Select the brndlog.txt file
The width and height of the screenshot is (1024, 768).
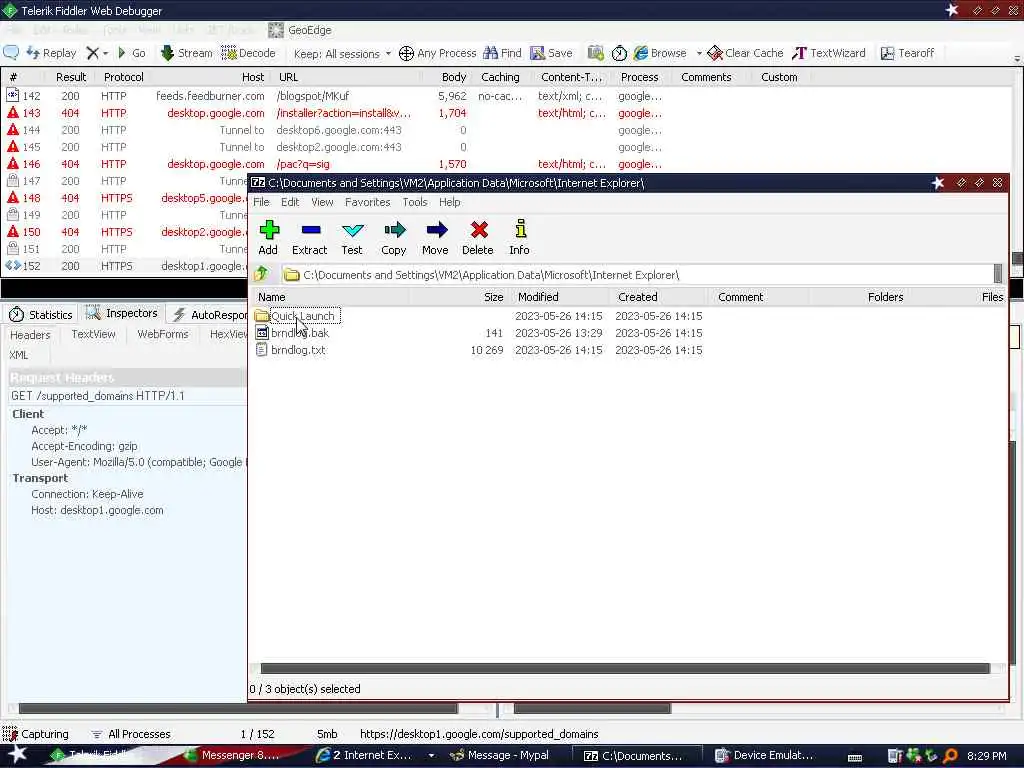point(298,350)
